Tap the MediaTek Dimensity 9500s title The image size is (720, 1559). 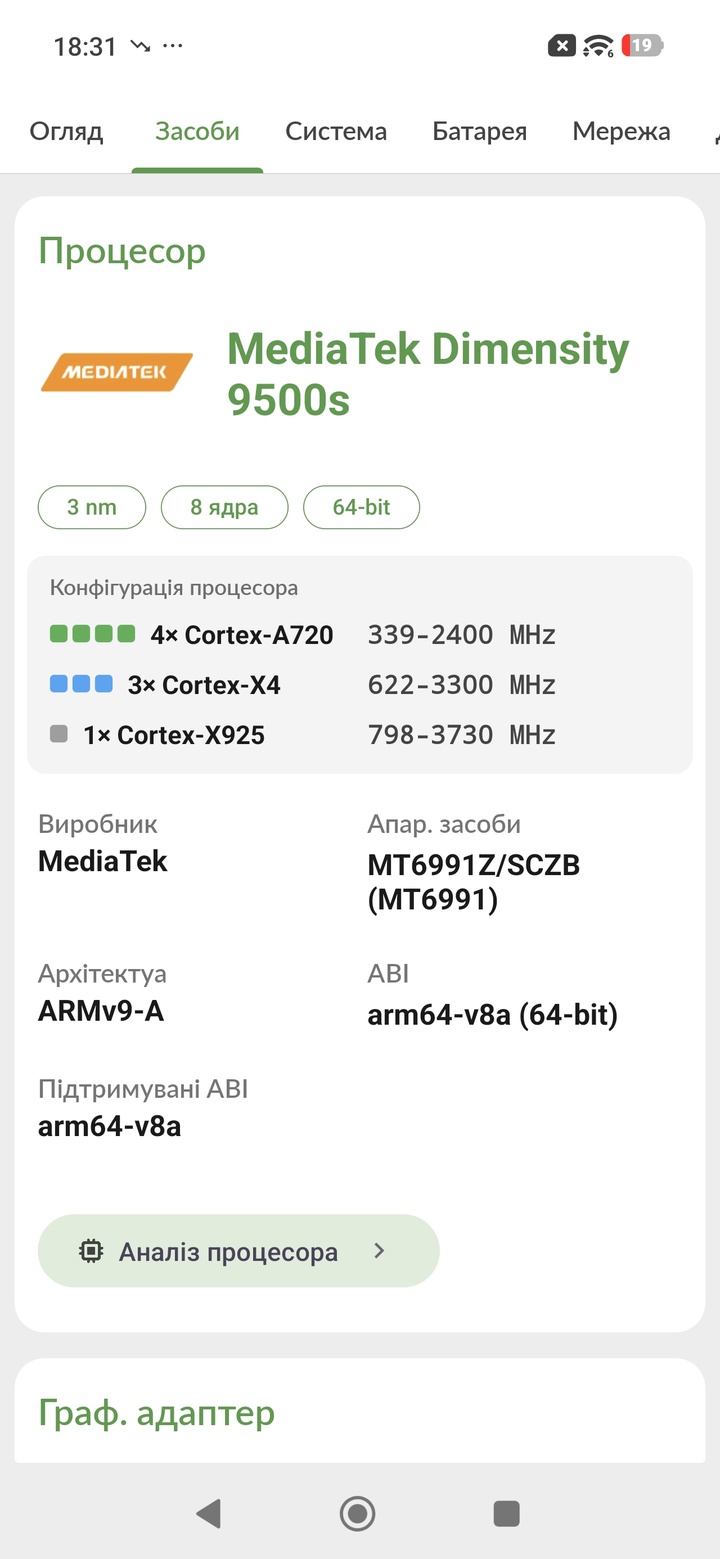tap(428, 374)
